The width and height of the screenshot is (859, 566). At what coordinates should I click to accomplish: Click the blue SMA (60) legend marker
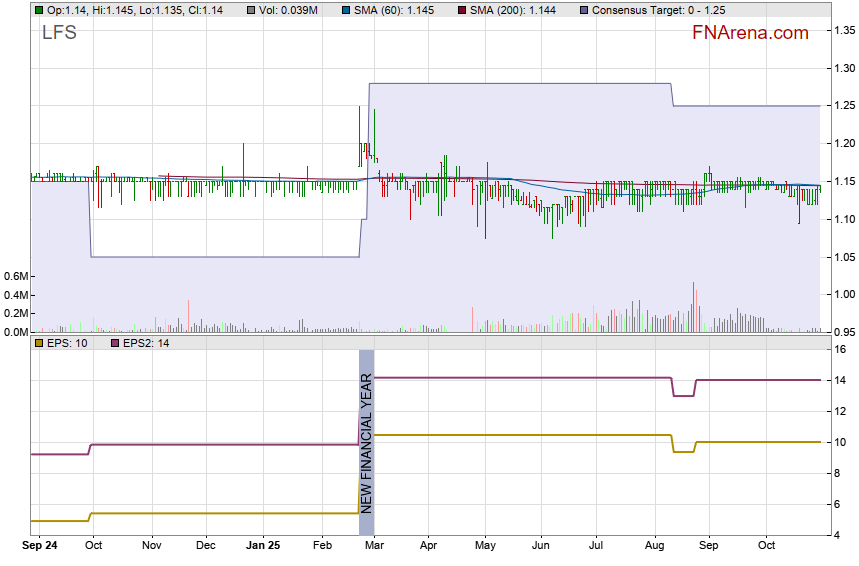[x=346, y=10]
